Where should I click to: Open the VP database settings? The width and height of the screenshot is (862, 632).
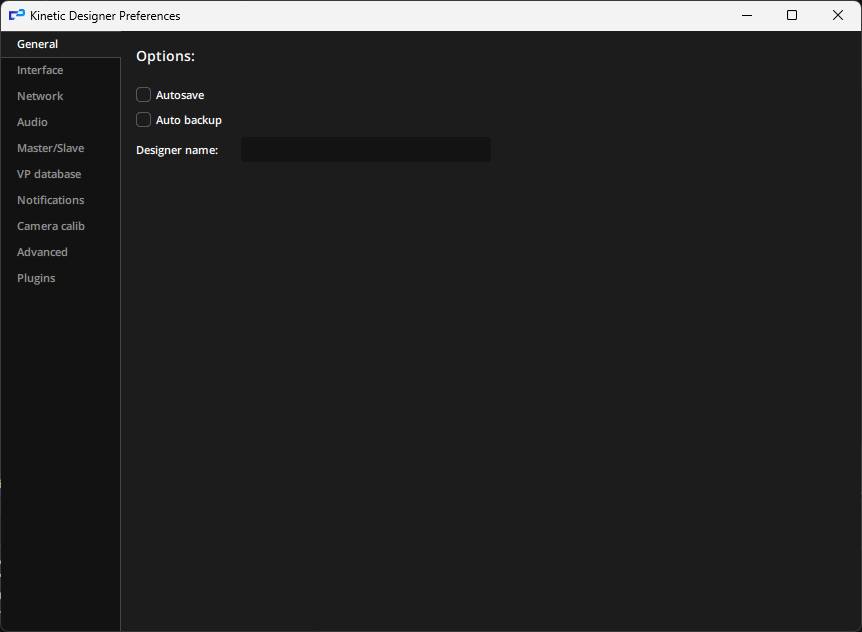click(48, 173)
